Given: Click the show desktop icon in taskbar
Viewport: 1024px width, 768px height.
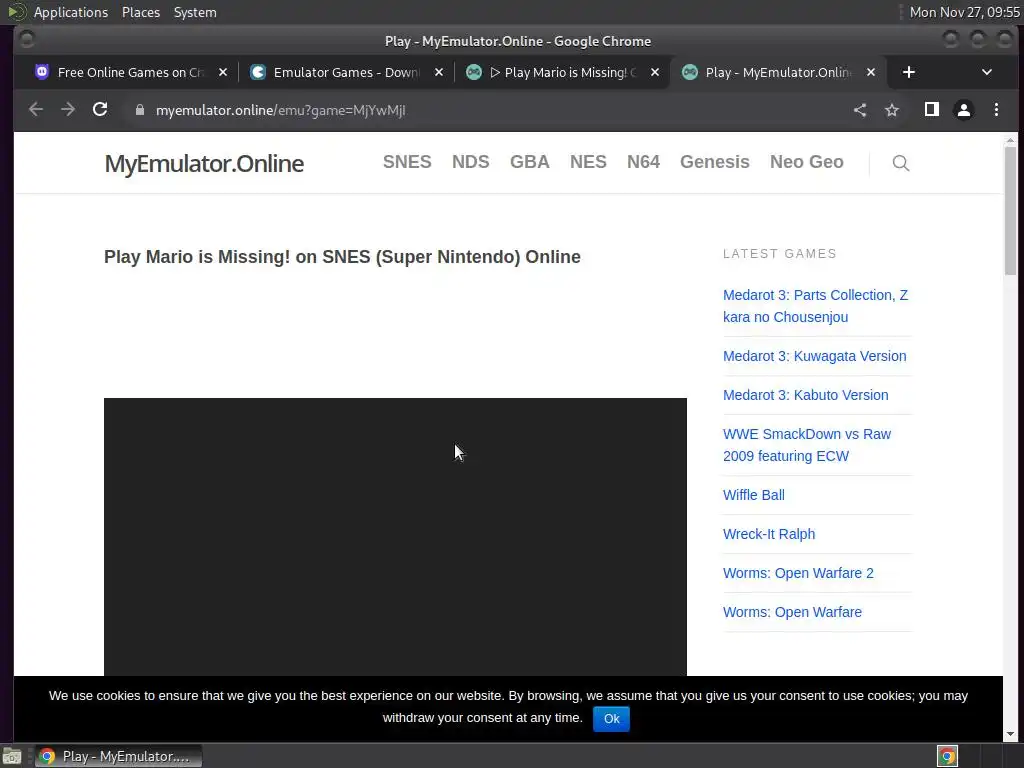Looking at the screenshot, I should [x=12, y=756].
